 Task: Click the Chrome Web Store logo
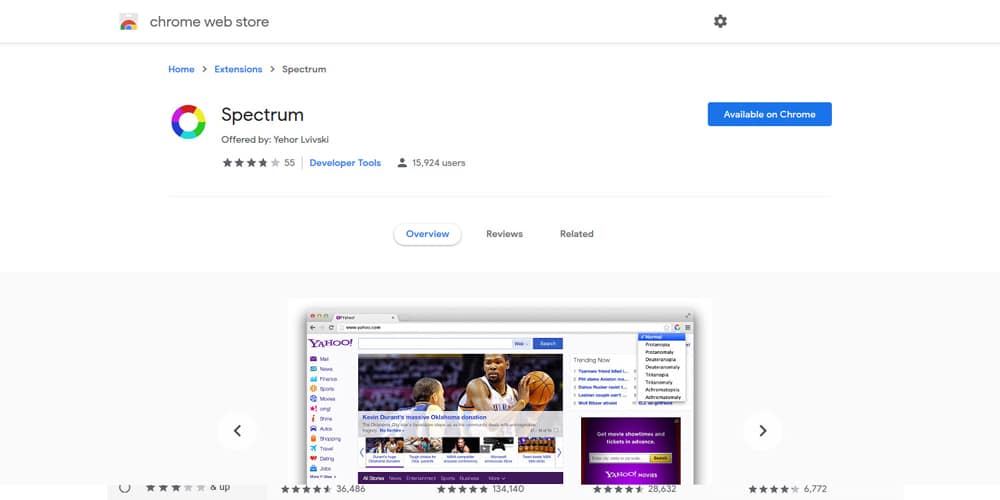[129, 22]
